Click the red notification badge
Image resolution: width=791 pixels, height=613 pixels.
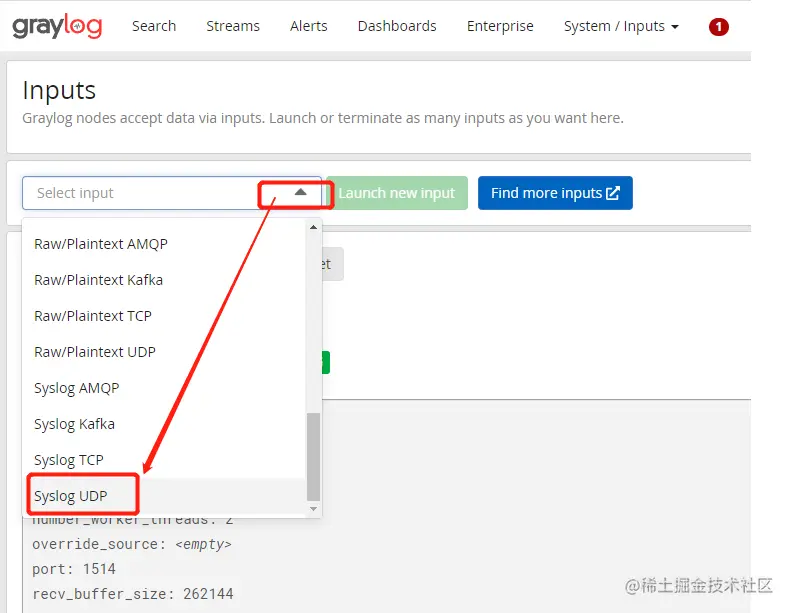click(718, 26)
